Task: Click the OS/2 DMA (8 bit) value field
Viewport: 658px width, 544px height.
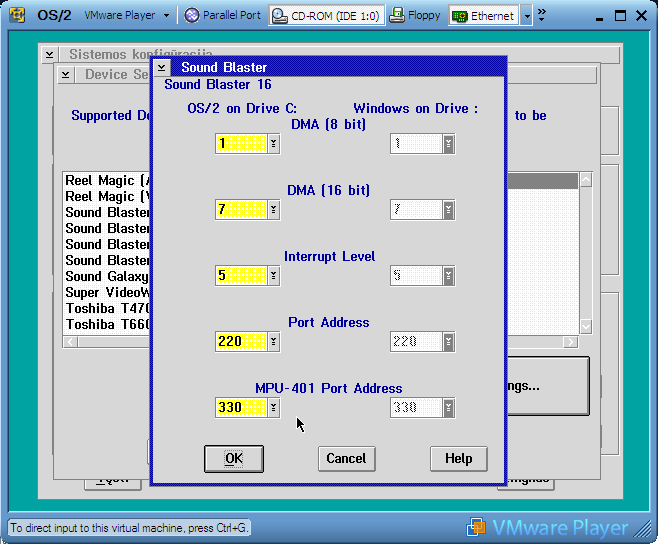Action: click(241, 144)
